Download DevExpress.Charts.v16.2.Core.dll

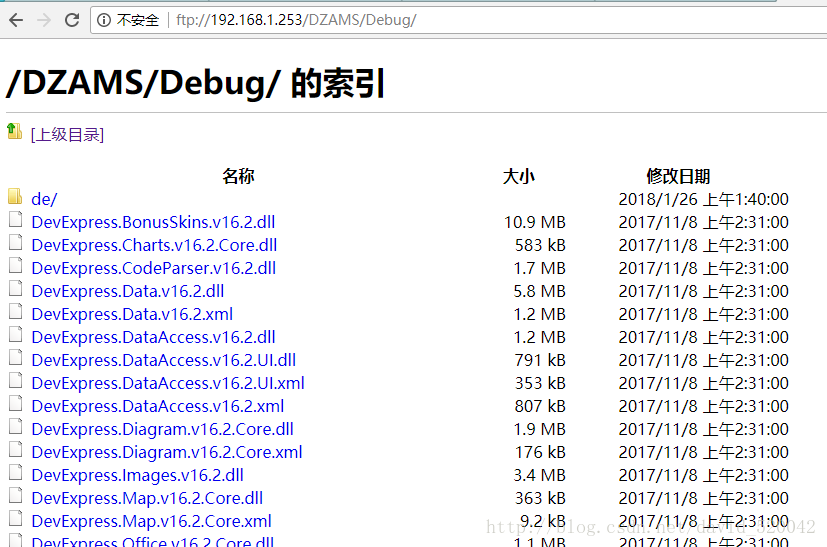154,245
